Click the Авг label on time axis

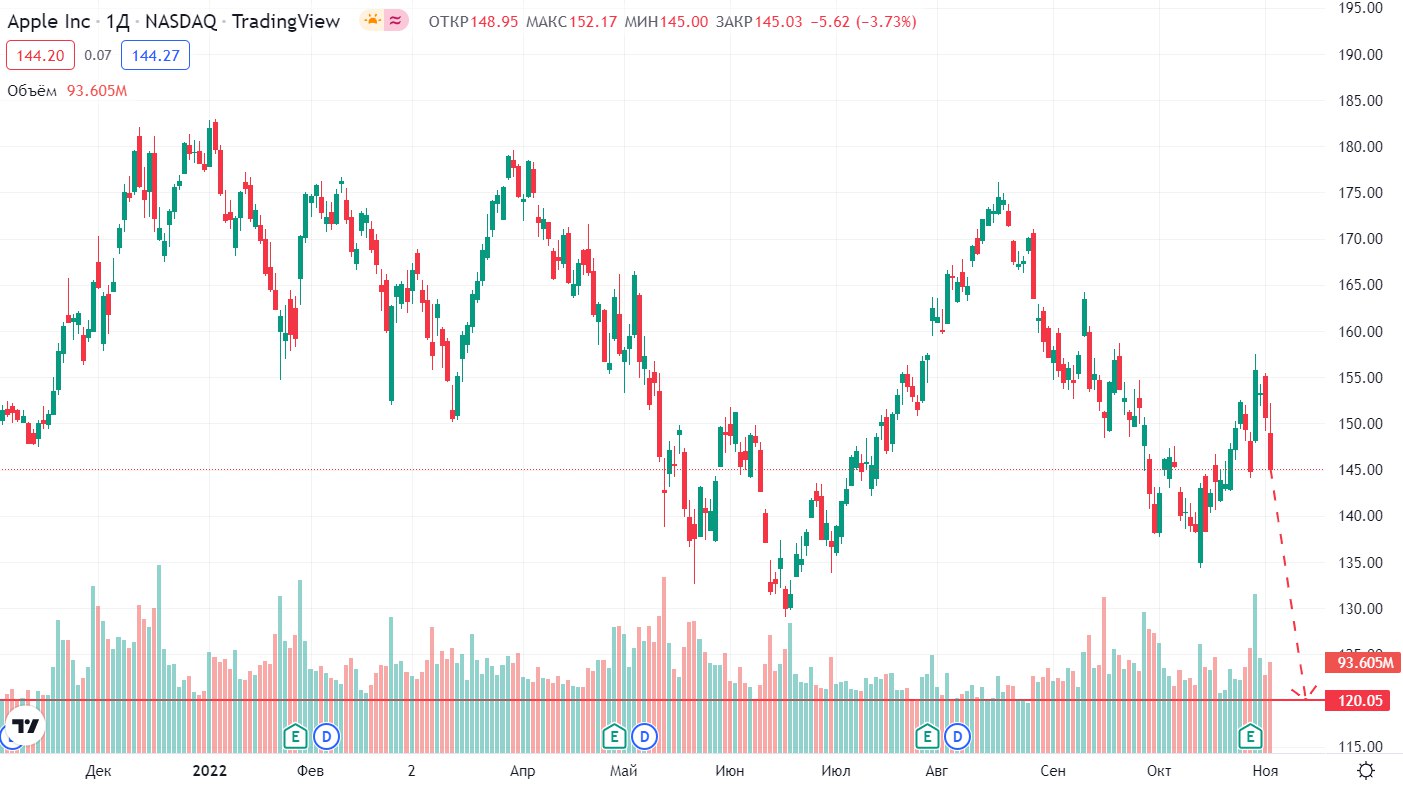(936, 771)
